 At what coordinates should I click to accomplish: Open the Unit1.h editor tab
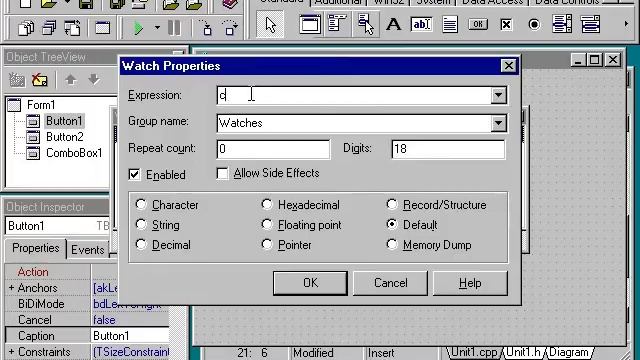pyautogui.click(x=524, y=352)
